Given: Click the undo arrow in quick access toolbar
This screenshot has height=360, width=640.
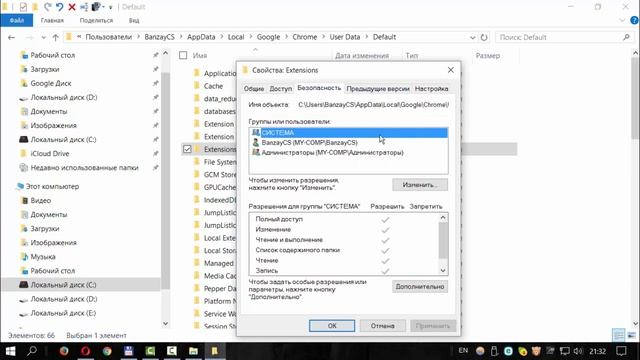Looking at the screenshot, I should click(x=60, y=7).
